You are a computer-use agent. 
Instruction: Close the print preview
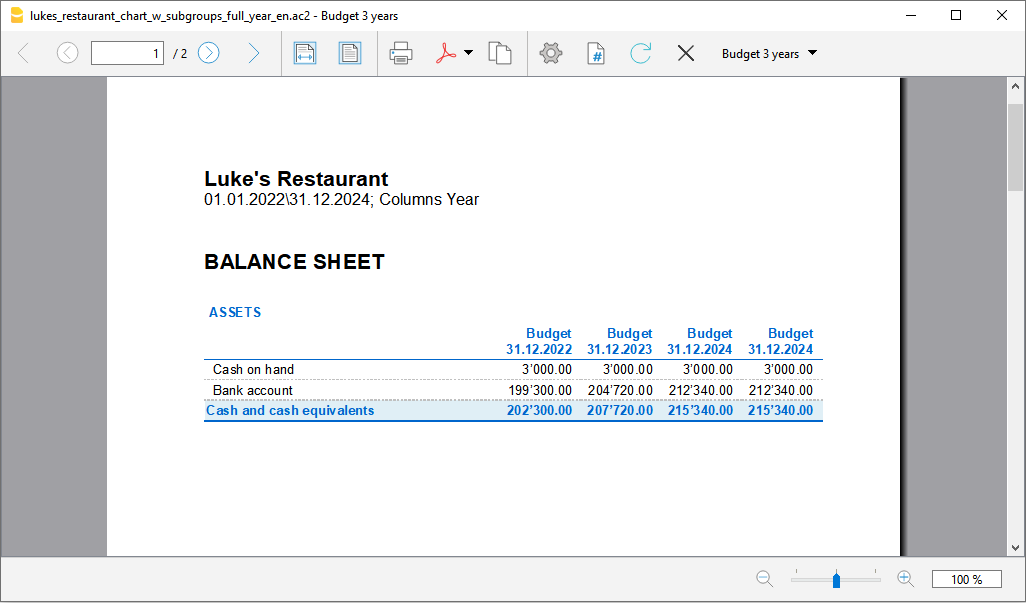click(686, 53)
